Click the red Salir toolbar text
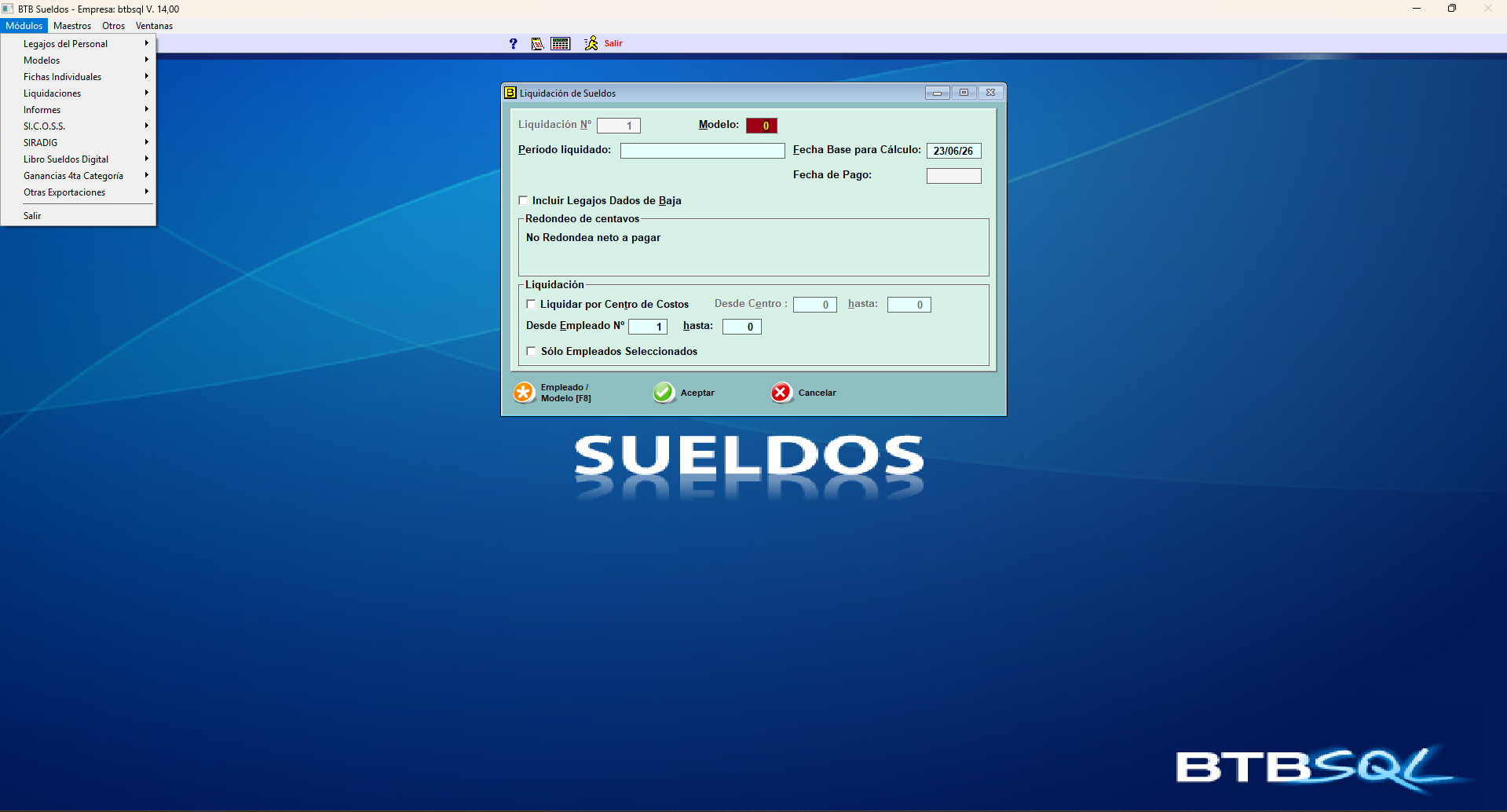Screen dimensions: 1507x812 tap(613, 44)
